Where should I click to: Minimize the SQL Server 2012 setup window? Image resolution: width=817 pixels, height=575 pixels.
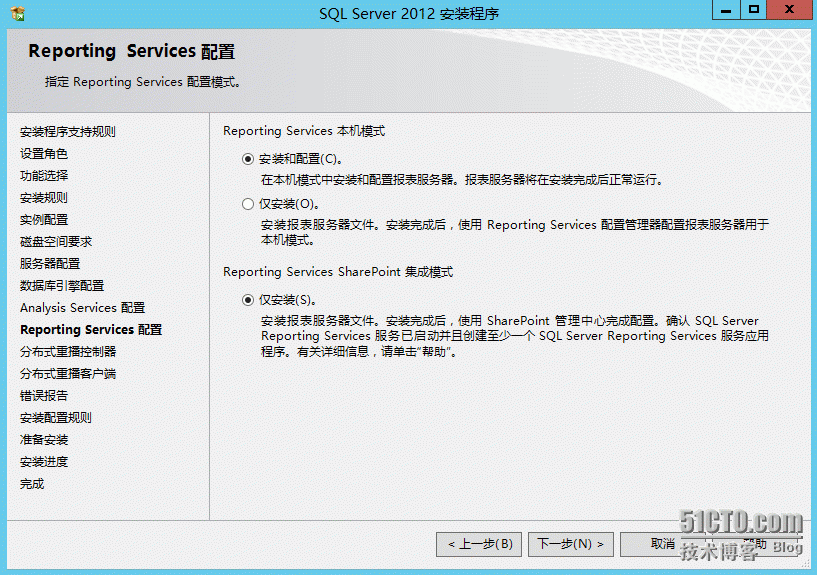tap(726, 10)
